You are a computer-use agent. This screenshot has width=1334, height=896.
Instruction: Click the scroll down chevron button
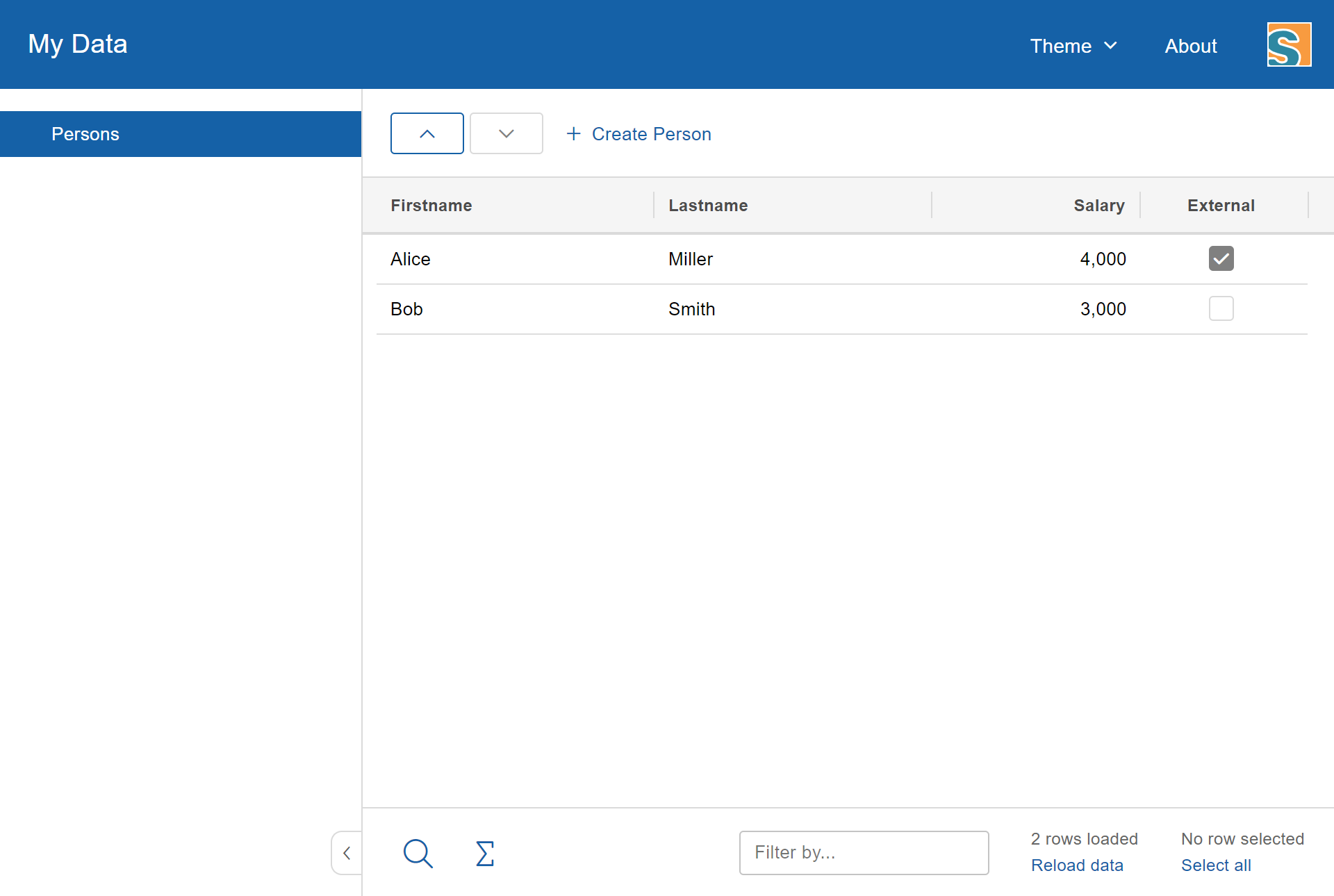pyautogui.click(x=505, y=133)
